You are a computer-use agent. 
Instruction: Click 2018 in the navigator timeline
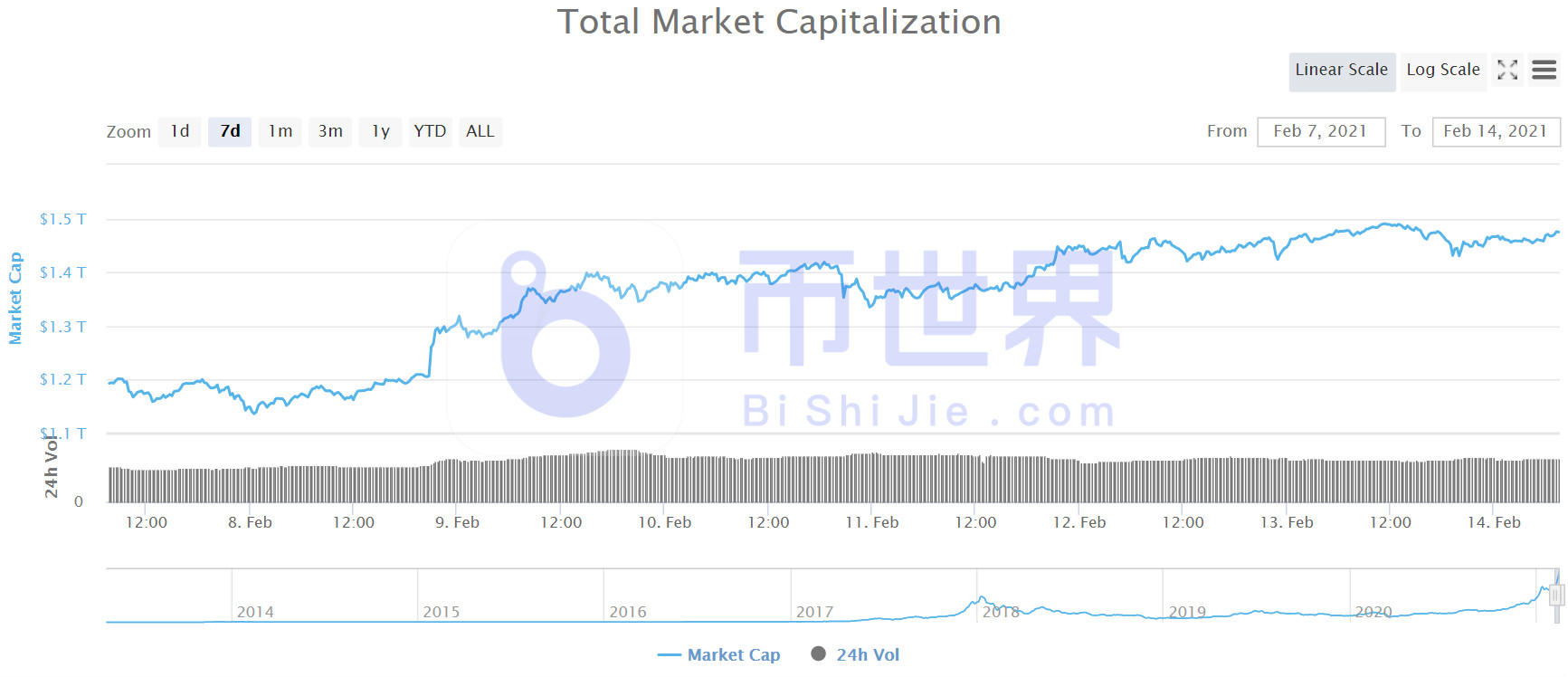[1001, 612]
